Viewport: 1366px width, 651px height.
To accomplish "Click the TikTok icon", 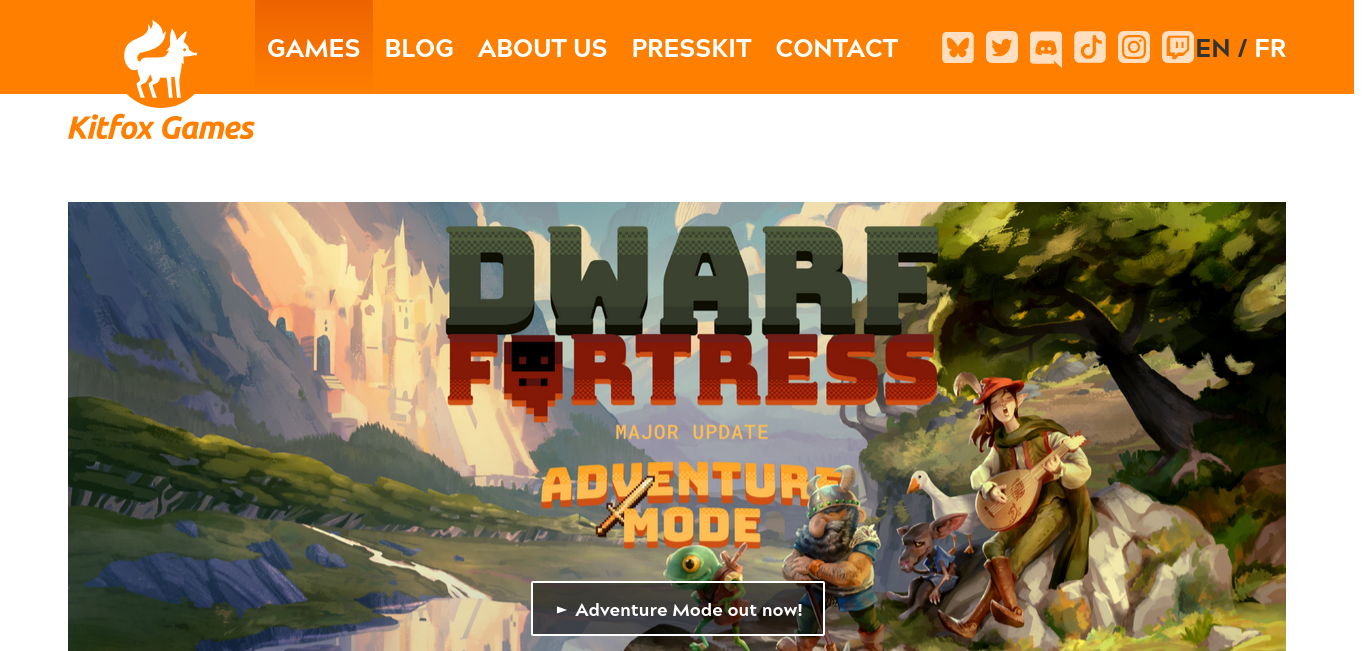I will coord(1090,47).
